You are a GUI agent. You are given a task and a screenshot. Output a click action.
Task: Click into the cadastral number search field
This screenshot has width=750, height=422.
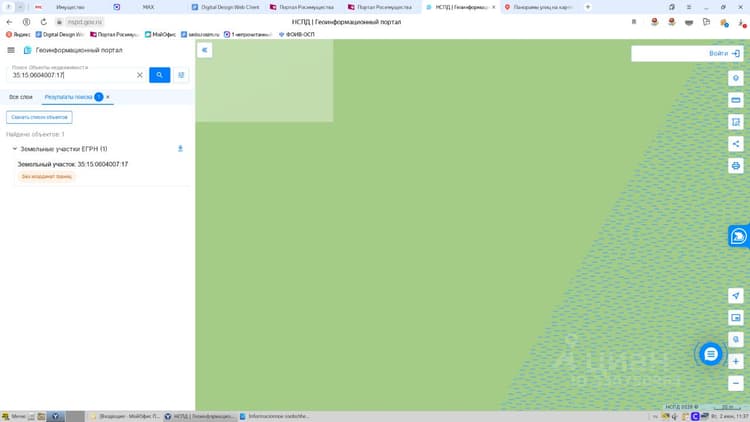72,75
